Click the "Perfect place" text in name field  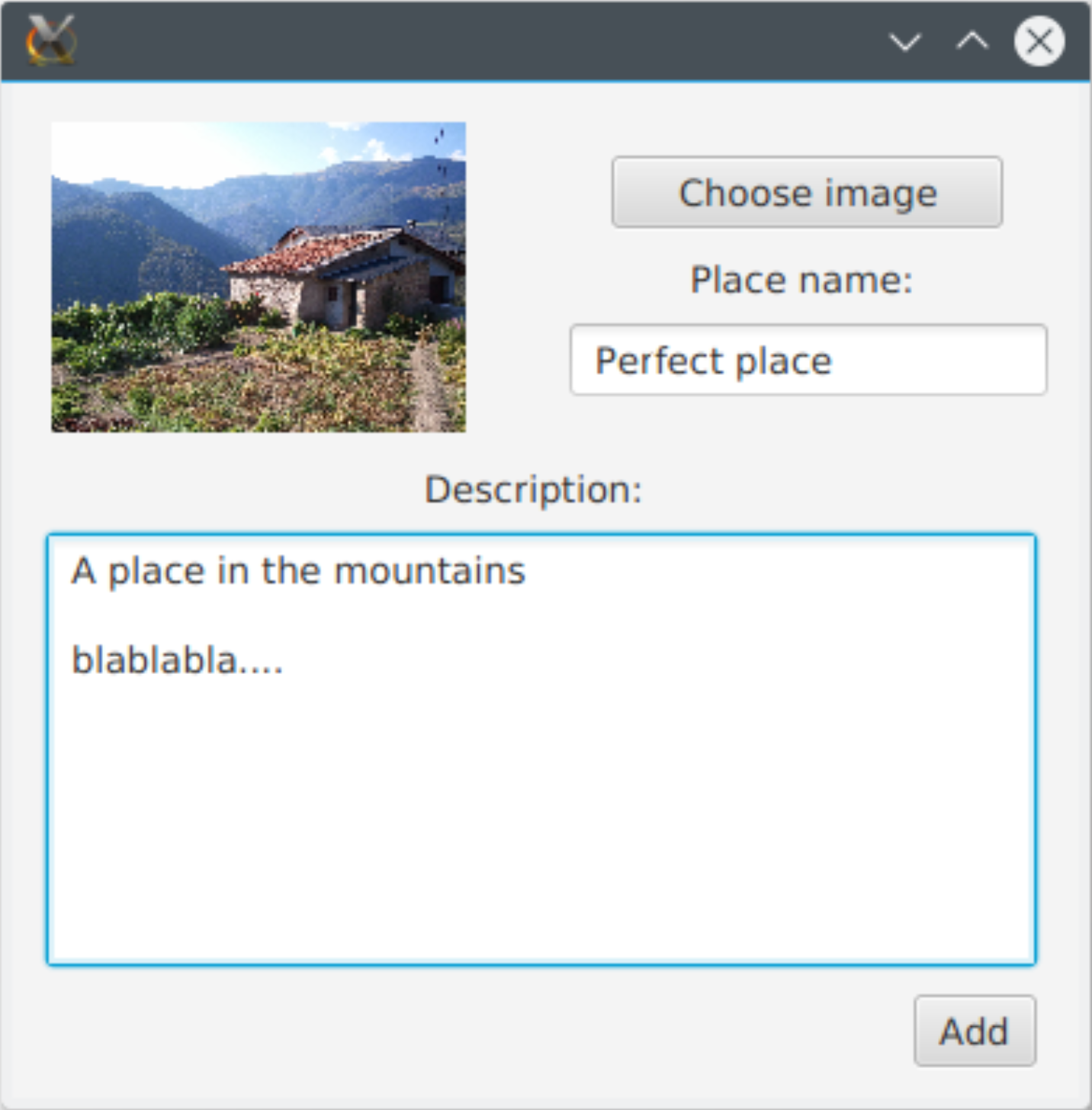712,361
